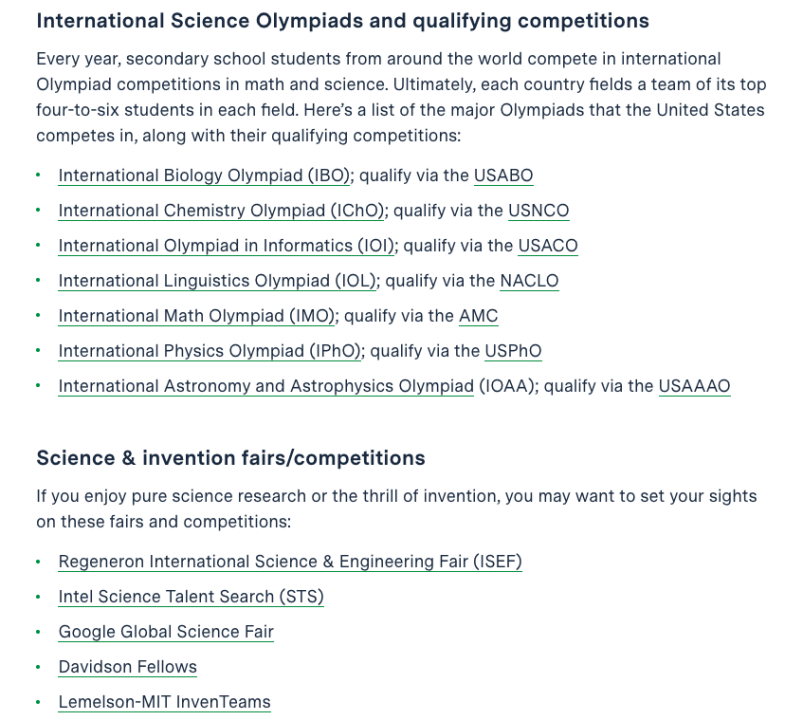Open Intel Science Talent Search (STS) link

click(191, 597)
